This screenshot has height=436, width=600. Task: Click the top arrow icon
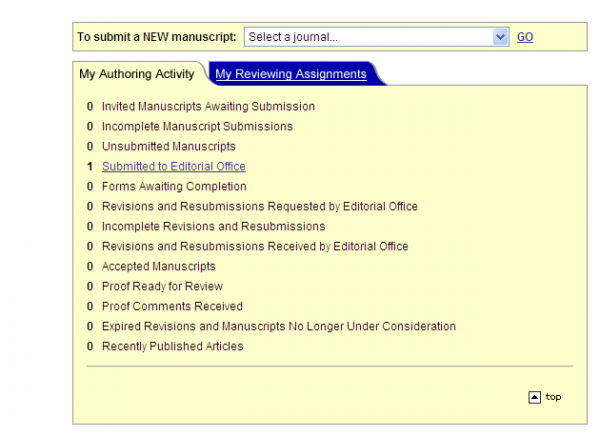(535, 397)
